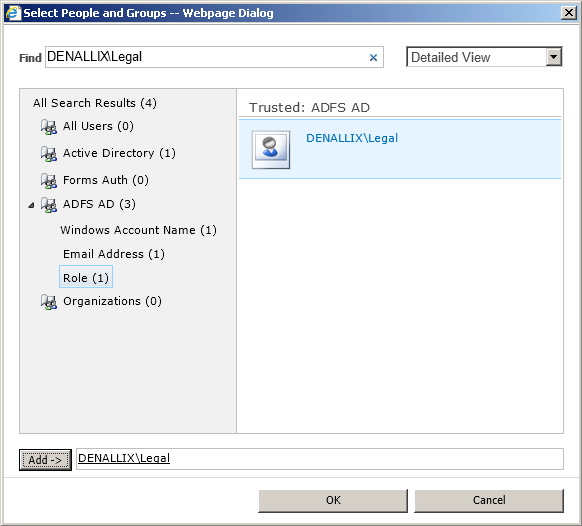Viewport: 582px width, 526px height.
Task: Click the Forms Auth group icon
Action: pyautogui.click(x=49, y=181)
